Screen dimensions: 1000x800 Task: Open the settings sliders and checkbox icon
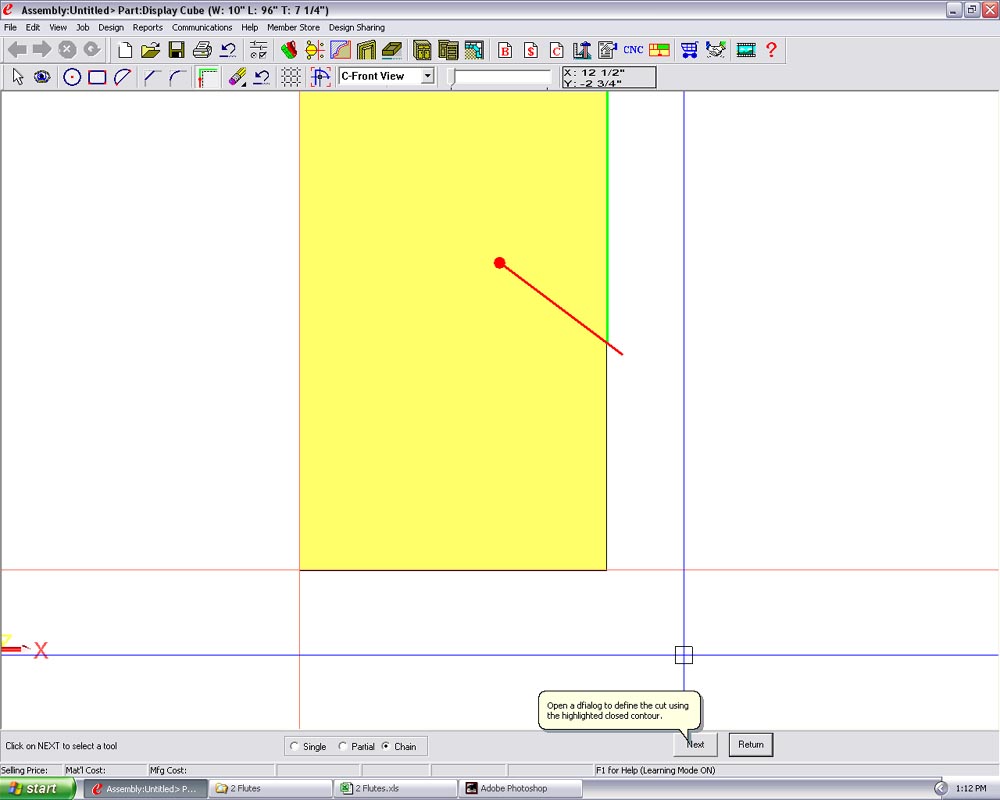258,50
